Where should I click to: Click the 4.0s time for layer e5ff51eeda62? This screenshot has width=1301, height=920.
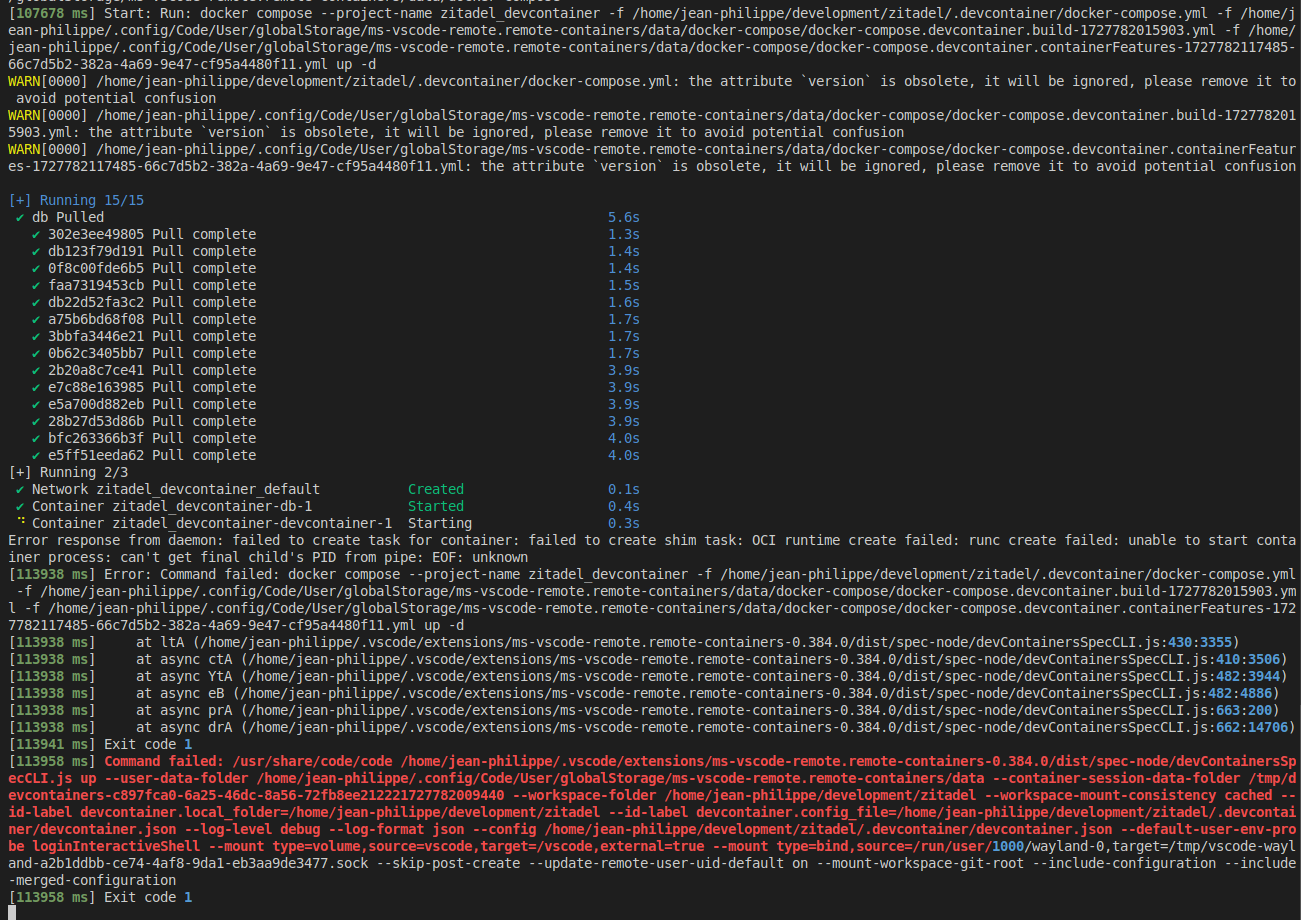pyautogui.click(x=624, y=455)
